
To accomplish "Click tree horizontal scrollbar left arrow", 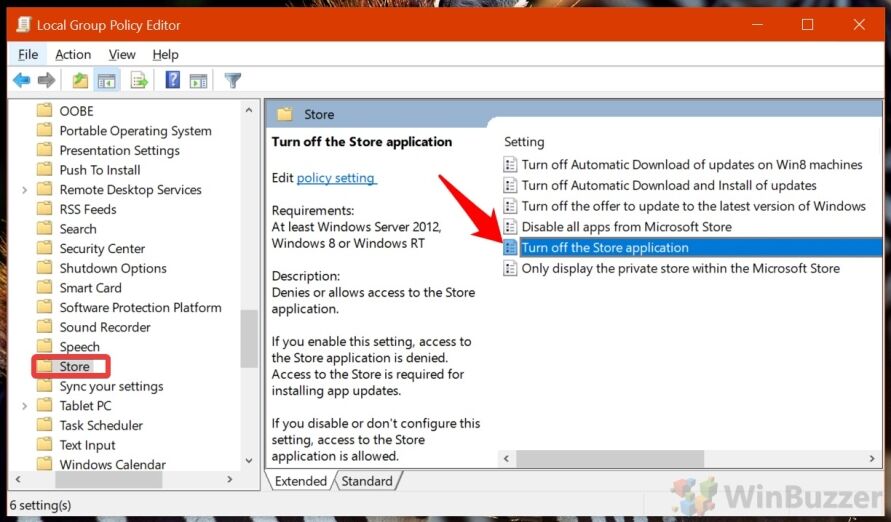I will (18, 479).
